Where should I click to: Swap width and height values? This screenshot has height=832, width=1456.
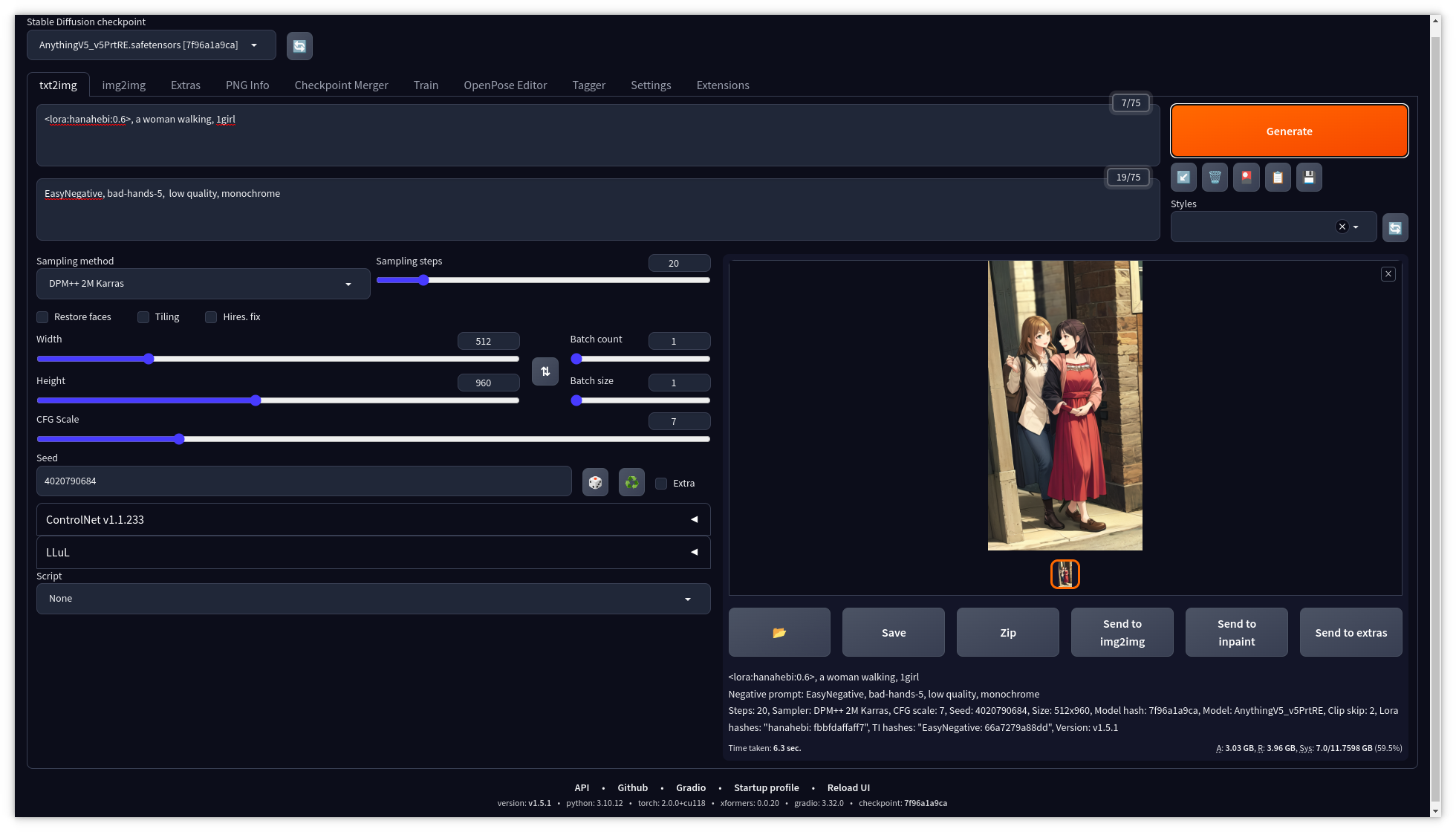[x=545, y=371]
